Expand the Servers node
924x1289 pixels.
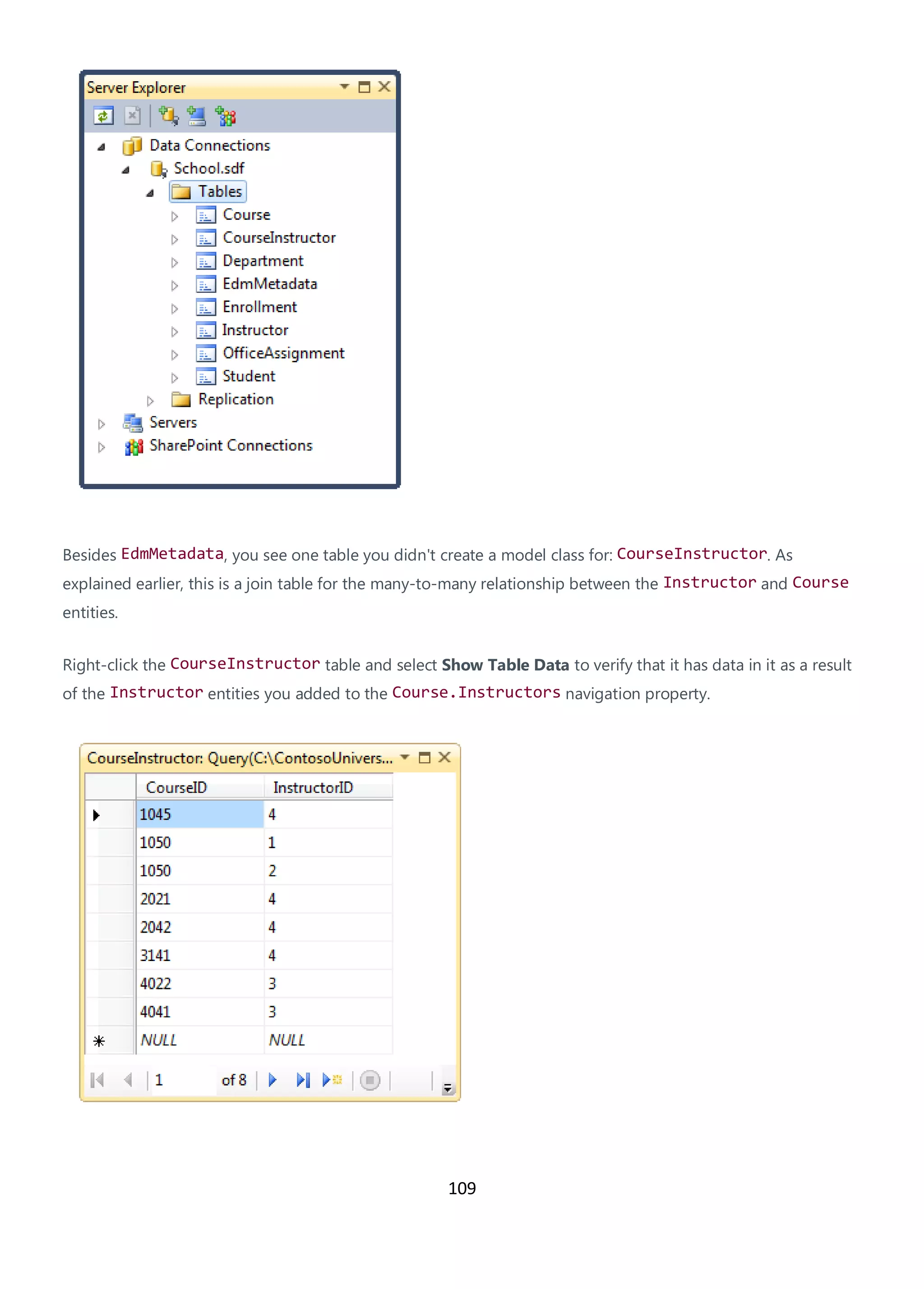(101, 424)
